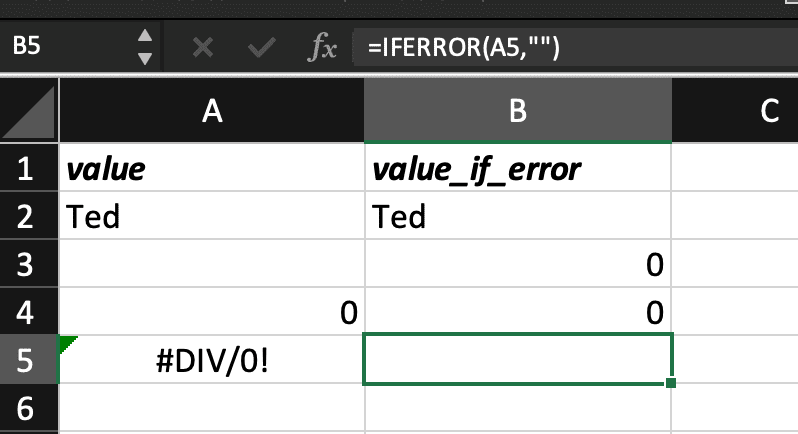The image size is (798, 434).
Task: Select row 3 header
Action: pos(28,264)
